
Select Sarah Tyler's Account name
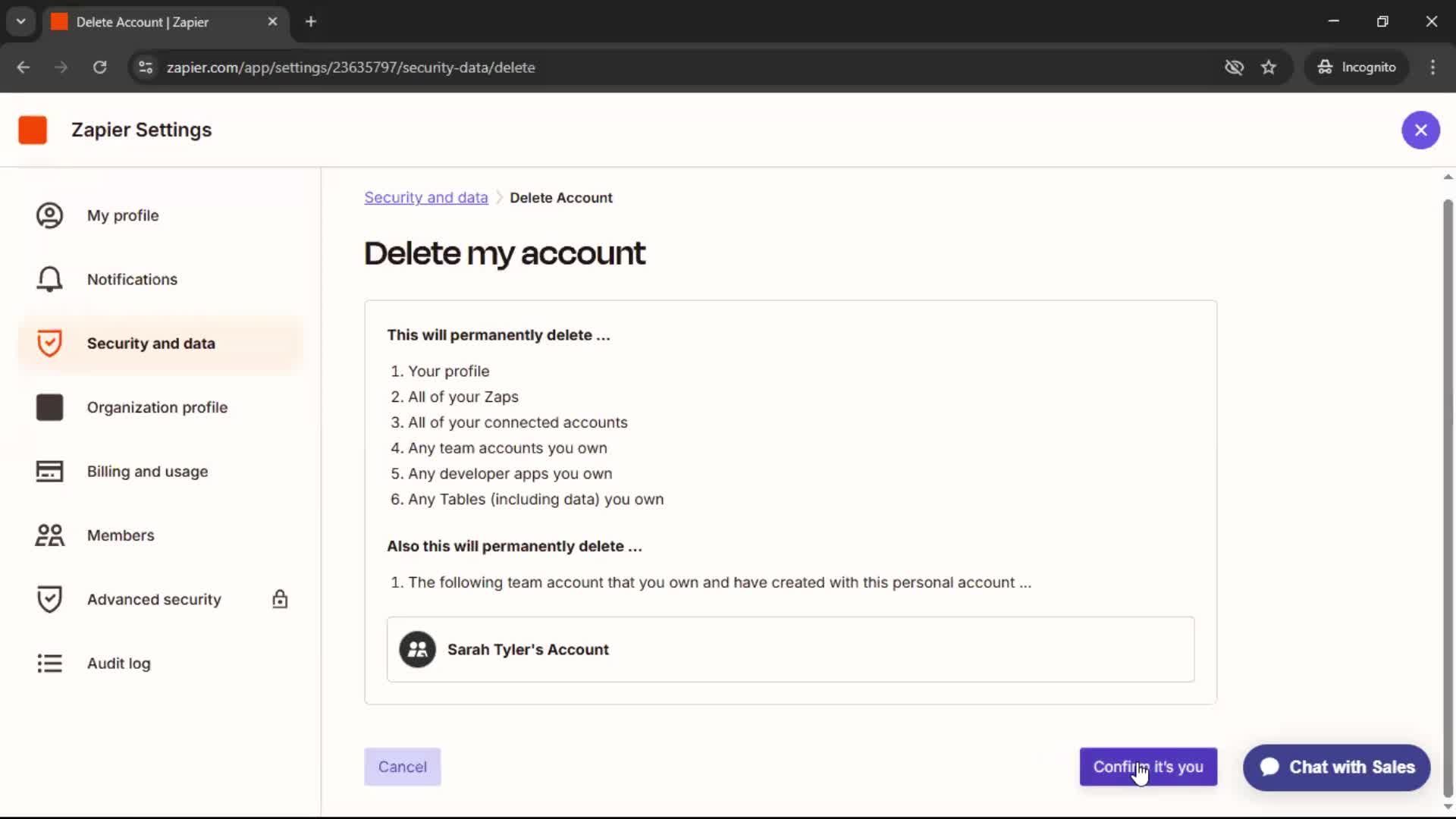coord(528,649)
